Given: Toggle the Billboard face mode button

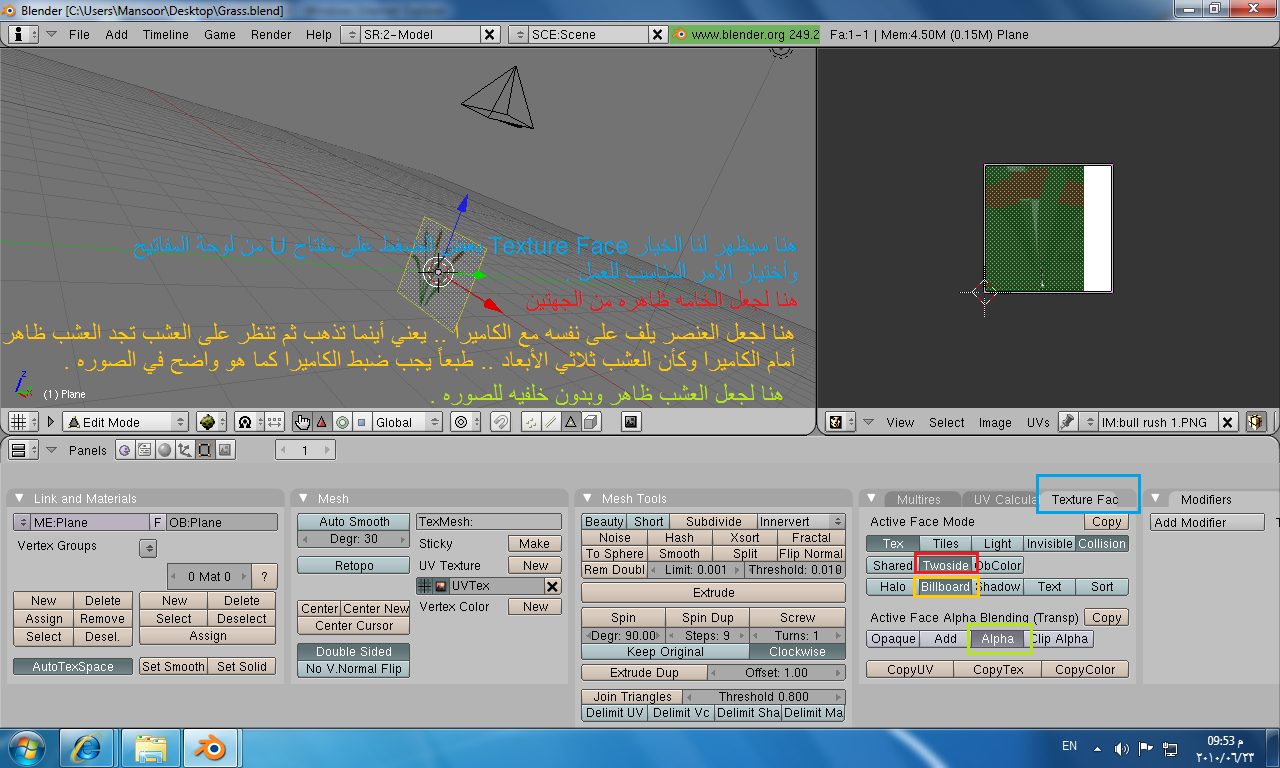Looking at the screenshot, I should (x=945, y=586).
